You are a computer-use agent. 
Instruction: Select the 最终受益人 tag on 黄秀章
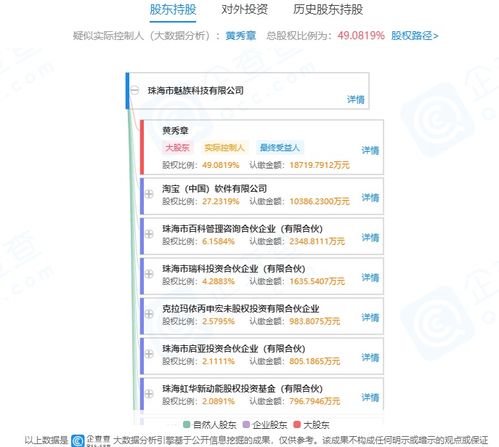(280, 148)
